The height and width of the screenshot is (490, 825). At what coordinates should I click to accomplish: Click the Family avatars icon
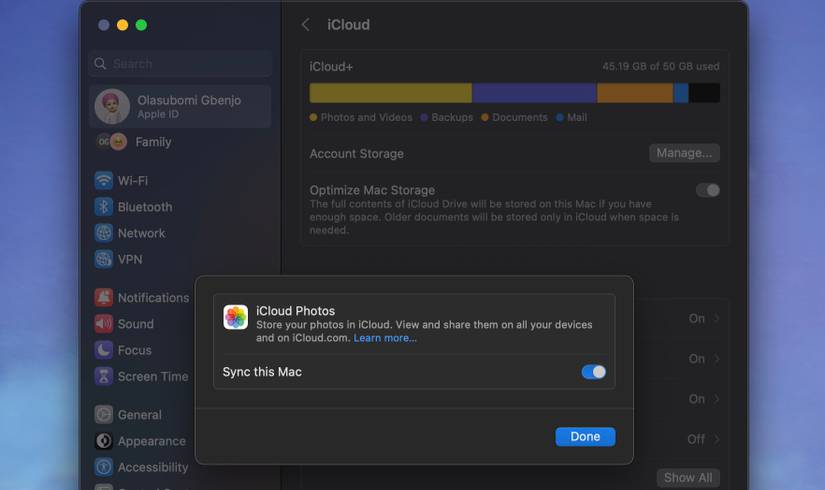[112, 142]
